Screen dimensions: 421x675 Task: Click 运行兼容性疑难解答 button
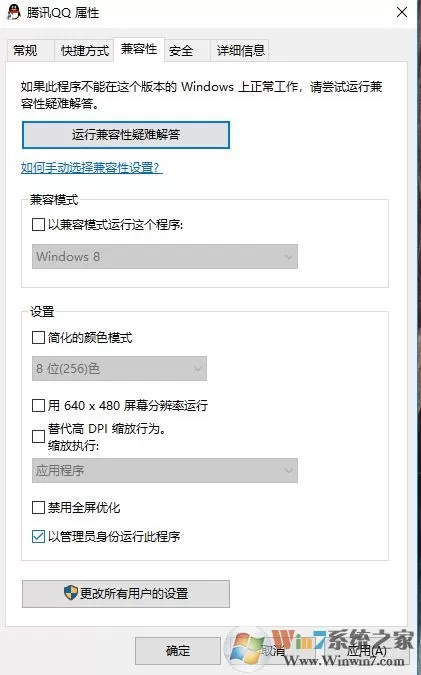point(126,135)
